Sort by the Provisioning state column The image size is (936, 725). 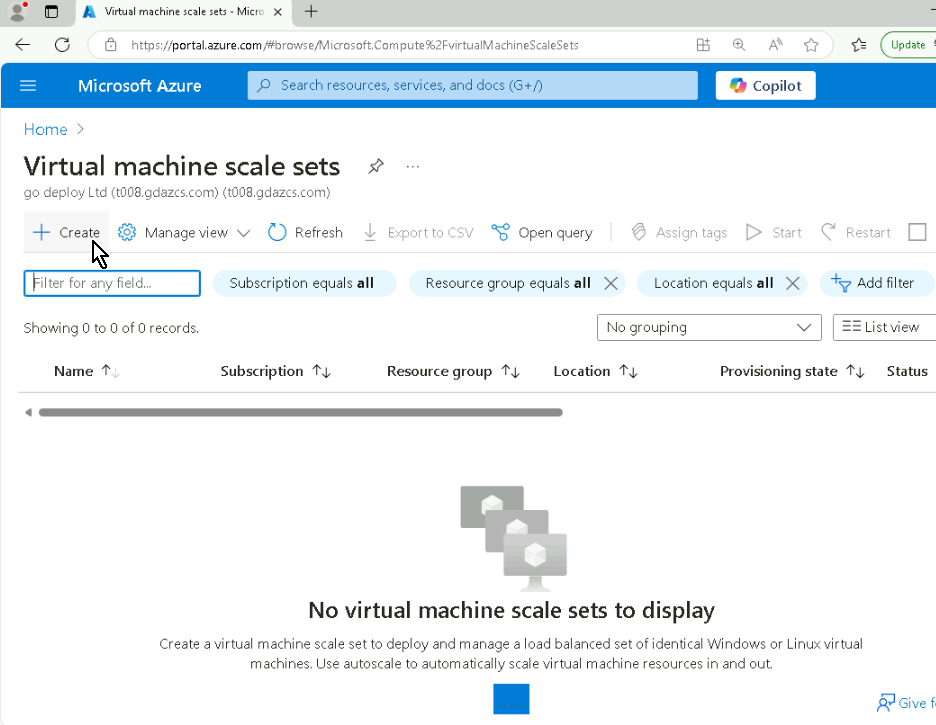click(x=792, y=371)
